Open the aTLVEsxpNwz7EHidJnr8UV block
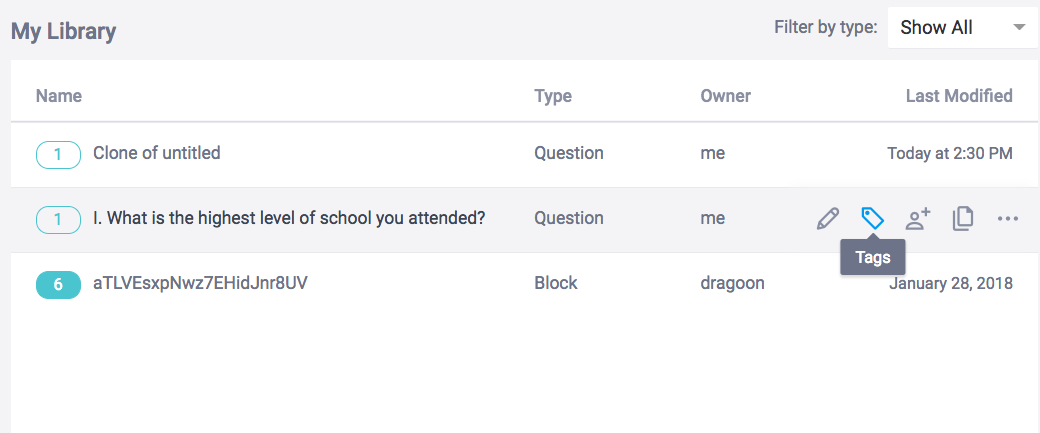 tap(200, 284)
